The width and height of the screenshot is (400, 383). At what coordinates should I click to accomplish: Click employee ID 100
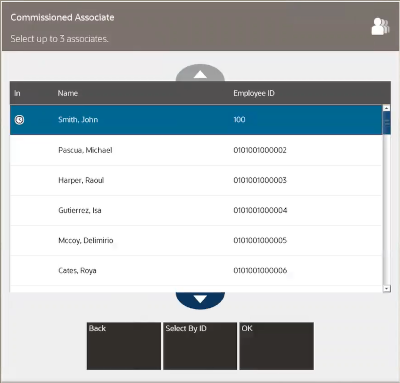(239, 119)
